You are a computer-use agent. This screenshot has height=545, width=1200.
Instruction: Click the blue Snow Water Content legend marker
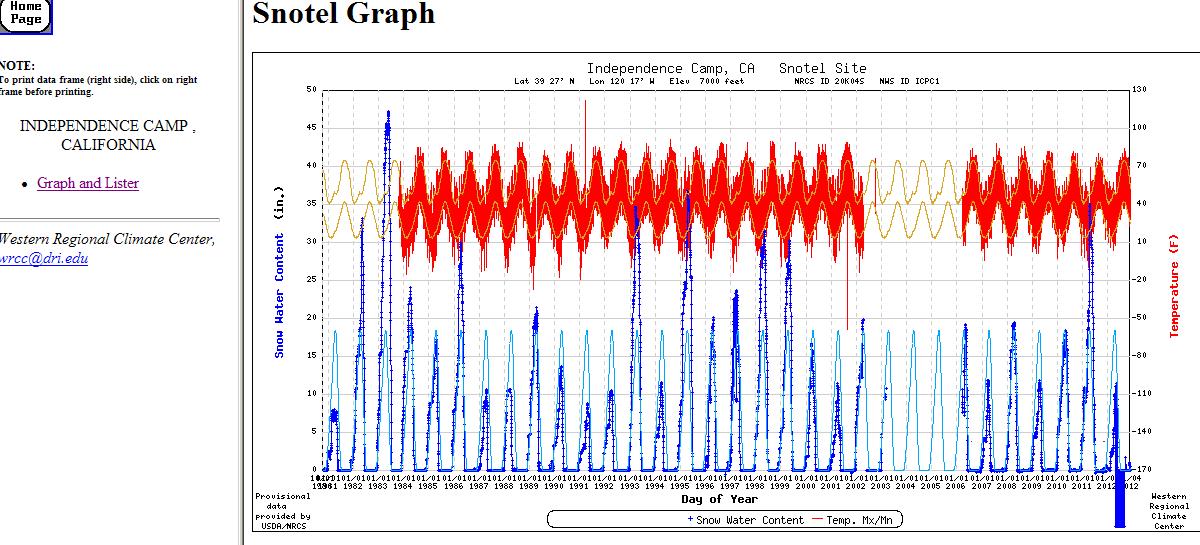click(690, 519)
